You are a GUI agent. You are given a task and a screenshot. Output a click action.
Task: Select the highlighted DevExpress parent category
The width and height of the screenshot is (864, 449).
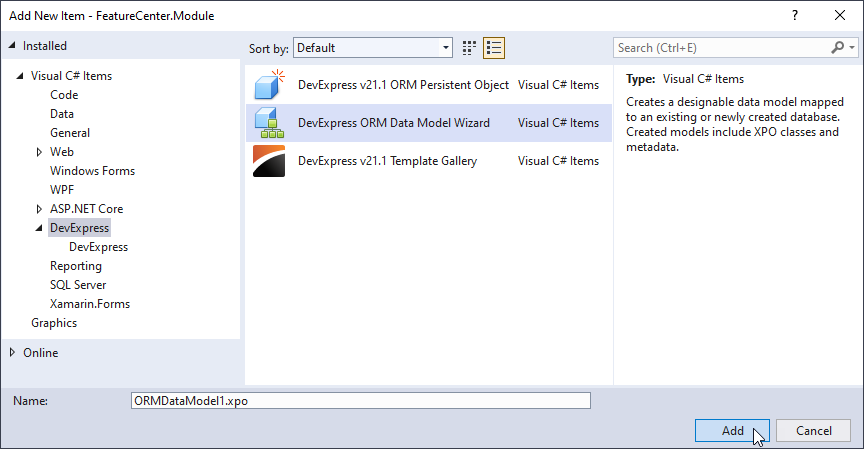(79, 228)
